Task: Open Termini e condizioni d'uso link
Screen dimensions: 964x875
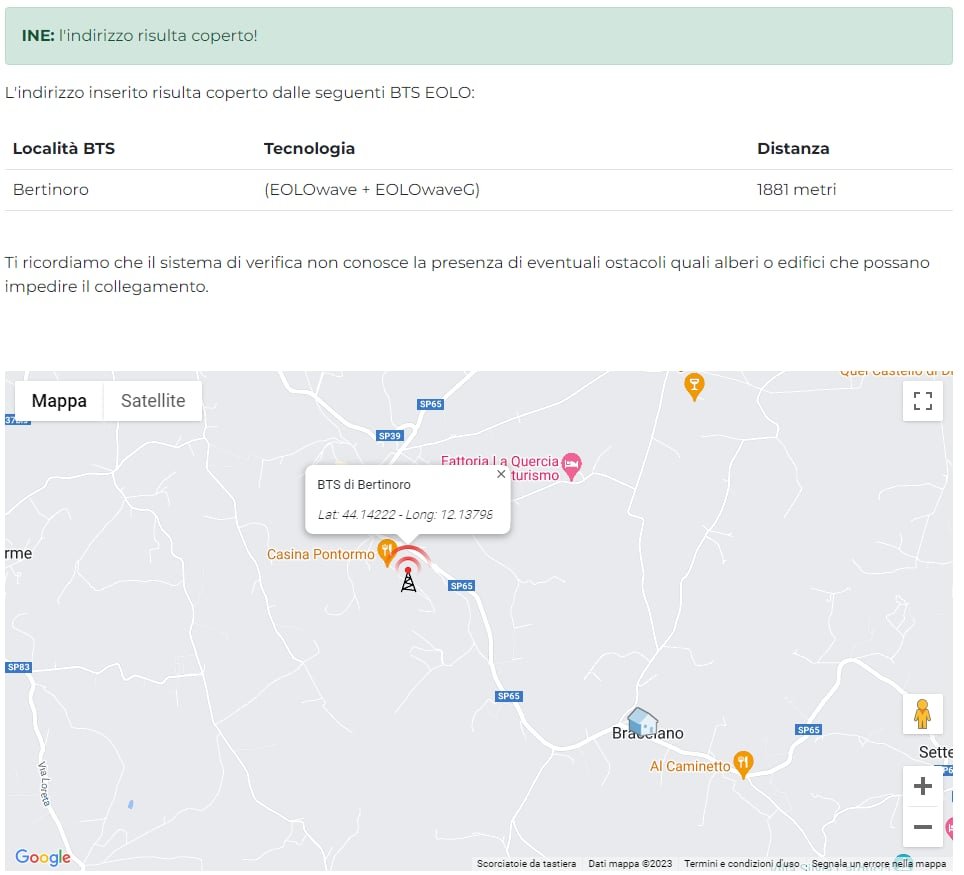Action: tap(741, 863)
